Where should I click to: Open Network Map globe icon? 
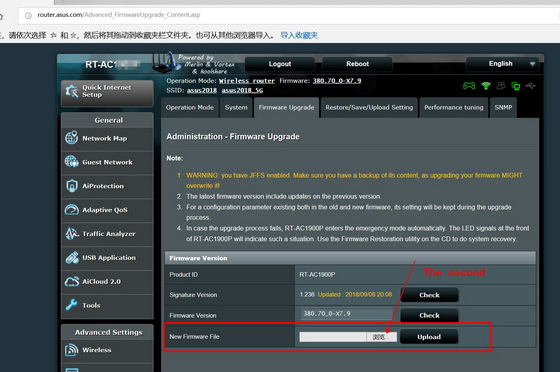click(71, 138)
